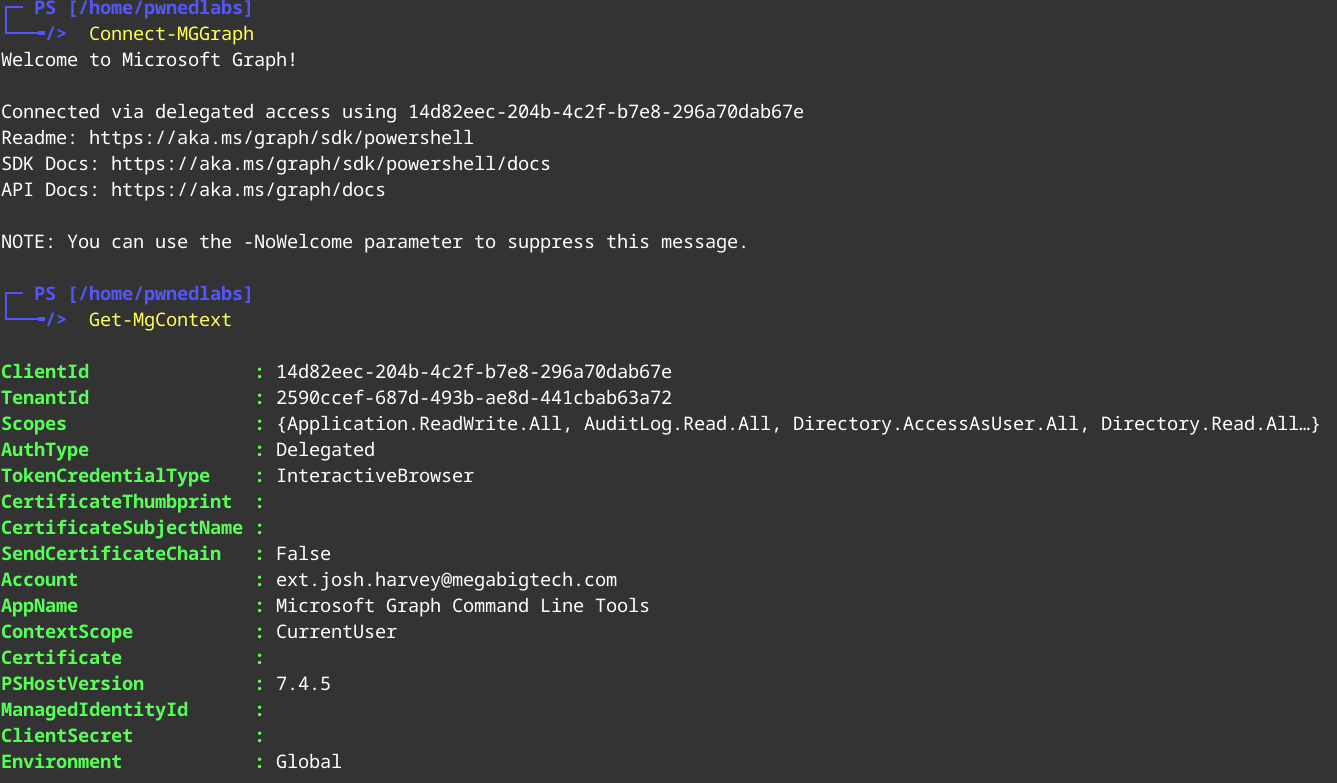Click the SendCertificateChain False value
The width and height of the screenshot is (1337, 783).
pos(303,554)
